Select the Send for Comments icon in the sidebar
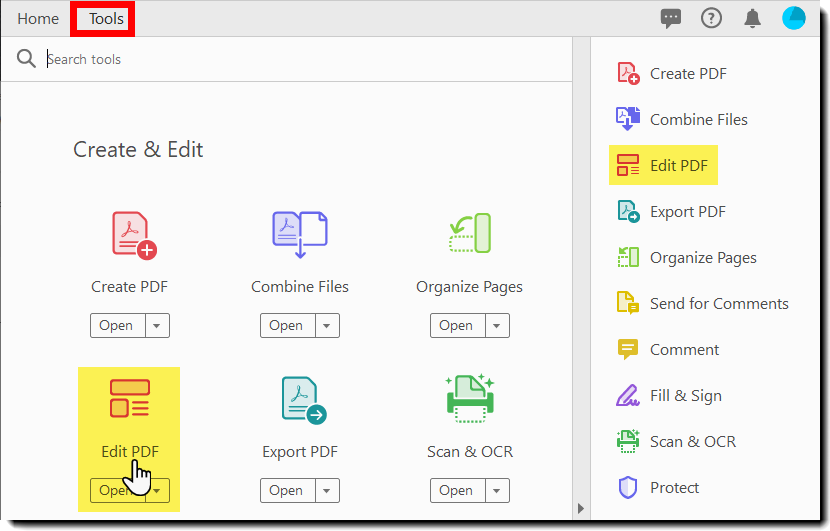Screen dimensions: 830x531 coord(628,303)
